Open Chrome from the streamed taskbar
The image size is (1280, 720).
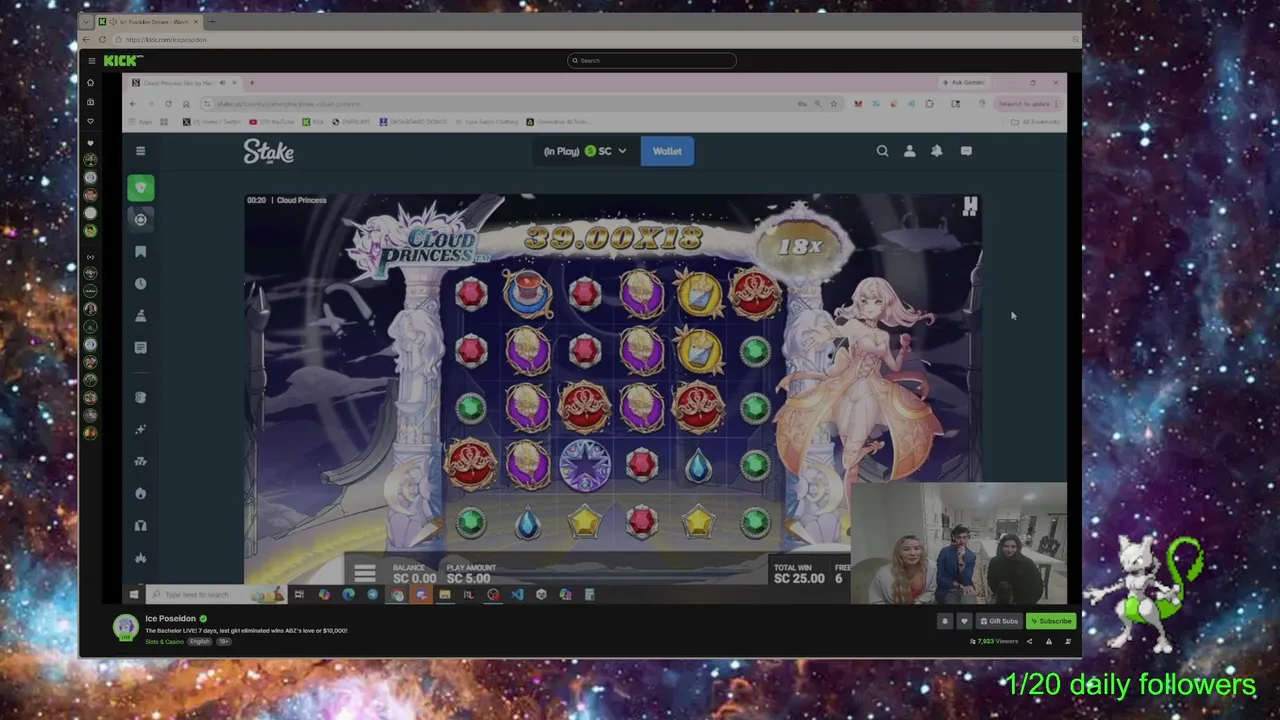(x=397, y=595)
